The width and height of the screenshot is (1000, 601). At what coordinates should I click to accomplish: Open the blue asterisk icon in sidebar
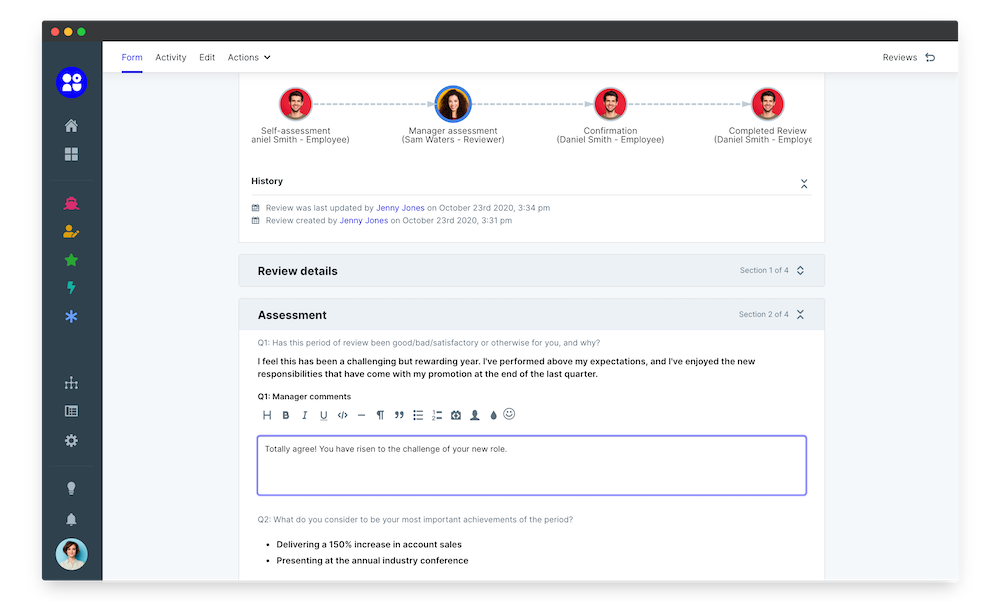71,316
